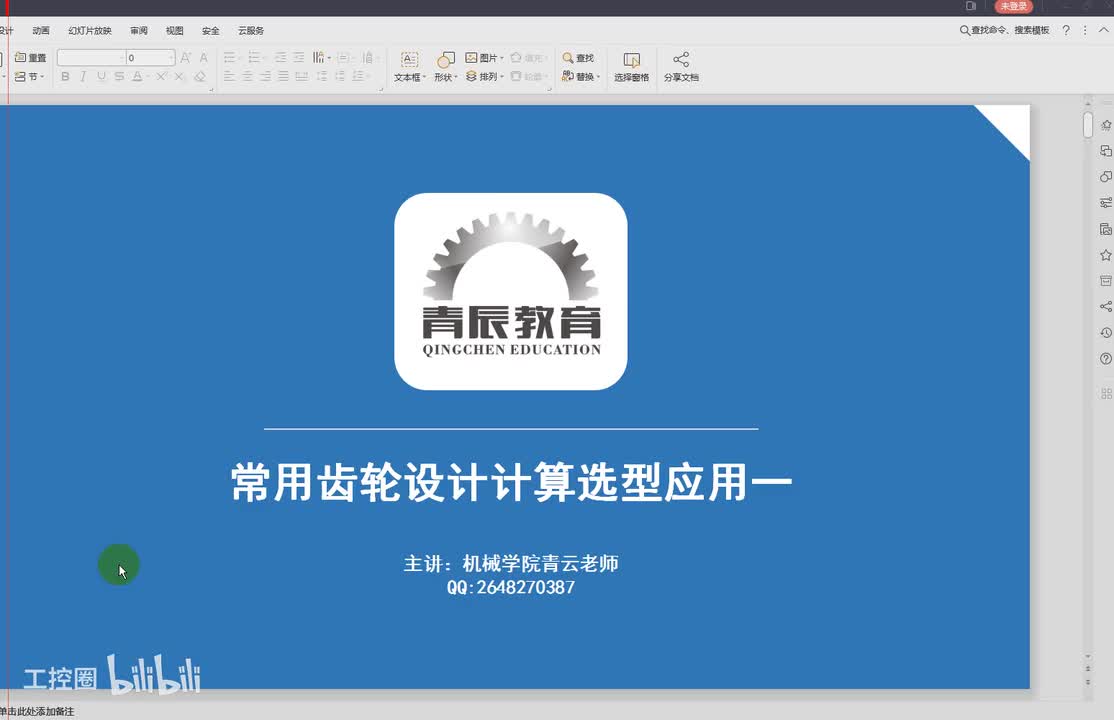
Task: Click the 未登录 (Not Logged In) button
Action: [x=1013, y=6]
